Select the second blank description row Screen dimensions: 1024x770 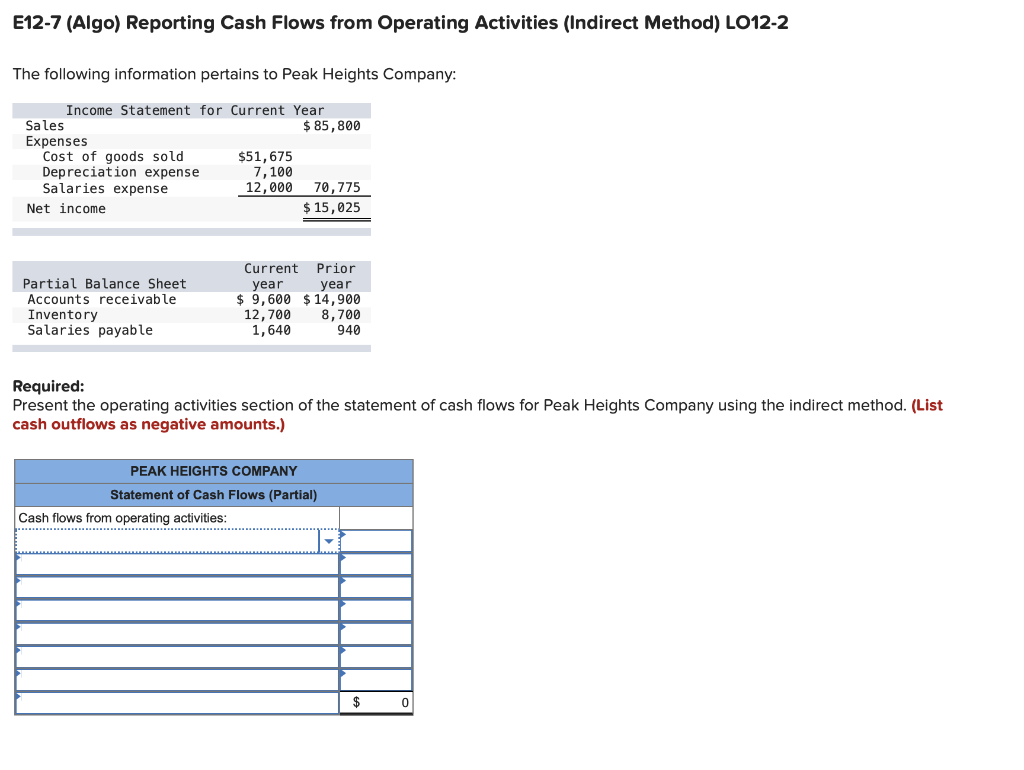point(175,563)
